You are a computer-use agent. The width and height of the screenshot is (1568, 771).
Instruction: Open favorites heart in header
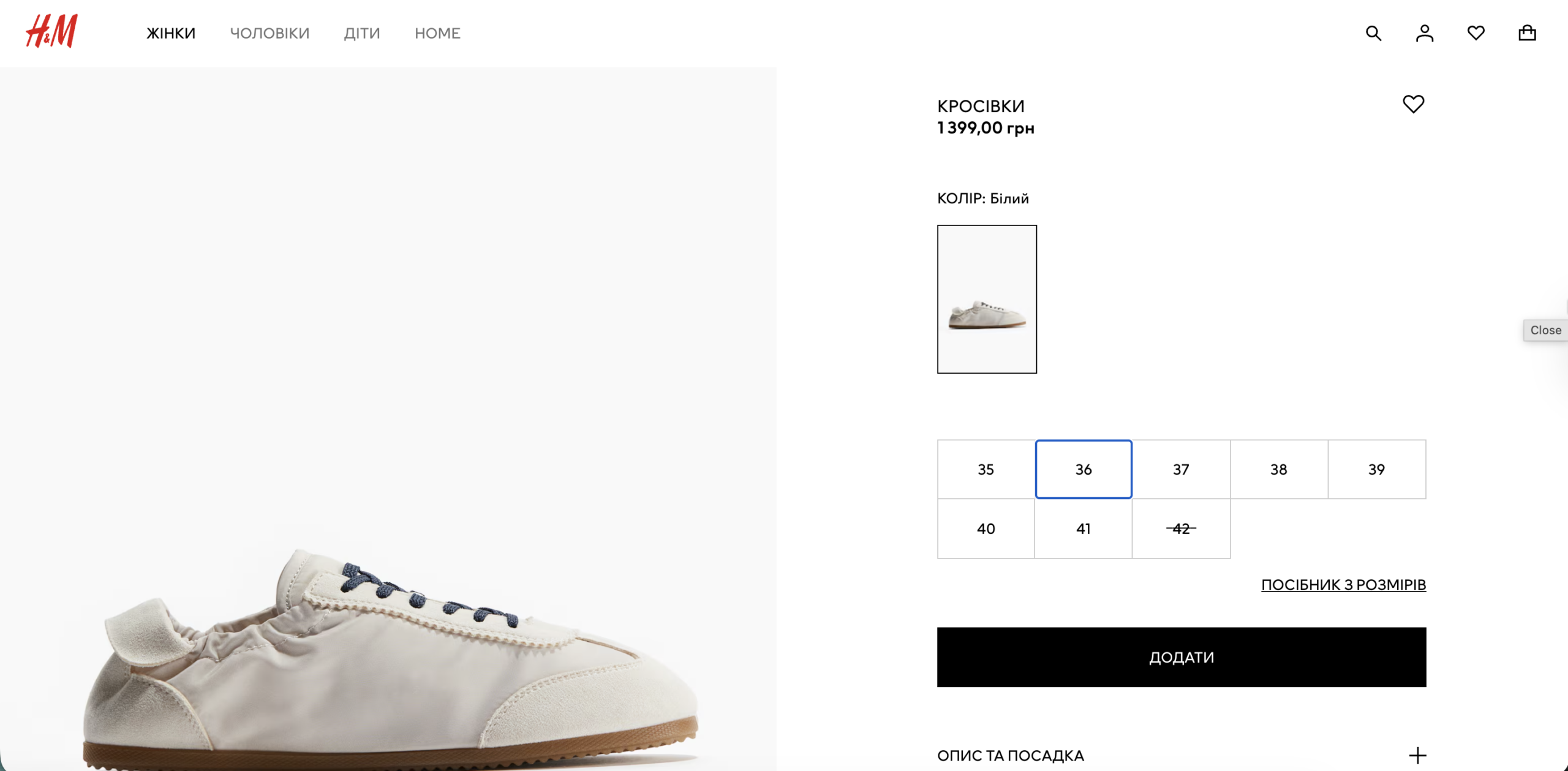pyautogui.click(x=1476, y=33)
